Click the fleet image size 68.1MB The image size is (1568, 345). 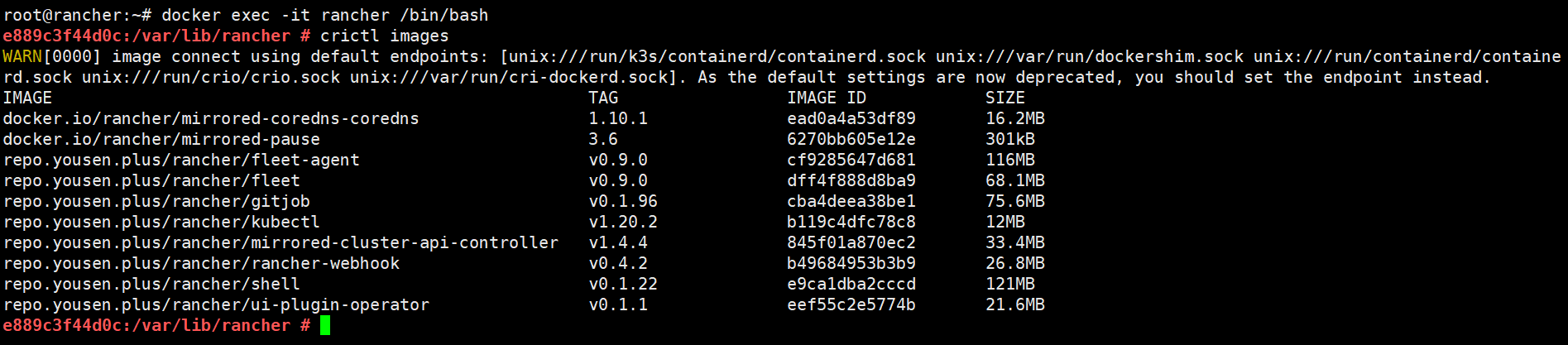click(1015, 180)
